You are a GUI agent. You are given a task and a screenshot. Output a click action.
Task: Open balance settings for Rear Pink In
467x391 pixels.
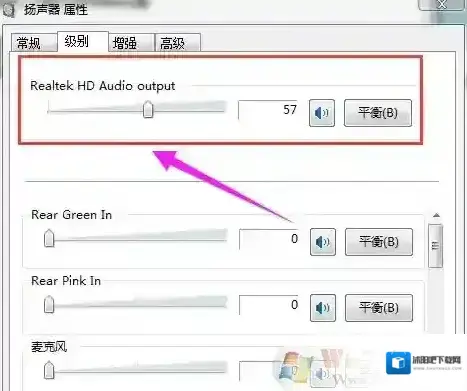pyautogui.click(x=379, y=308)
